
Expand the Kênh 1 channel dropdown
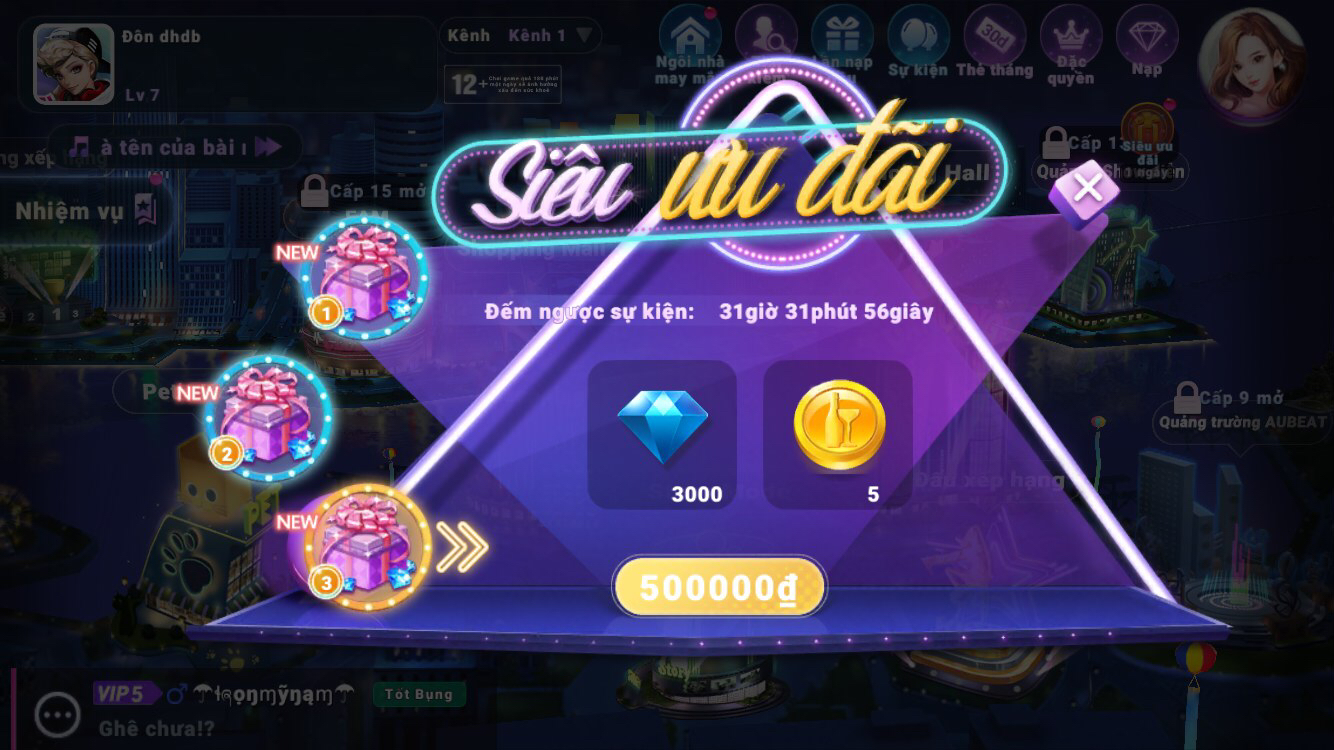pos(551,36)
